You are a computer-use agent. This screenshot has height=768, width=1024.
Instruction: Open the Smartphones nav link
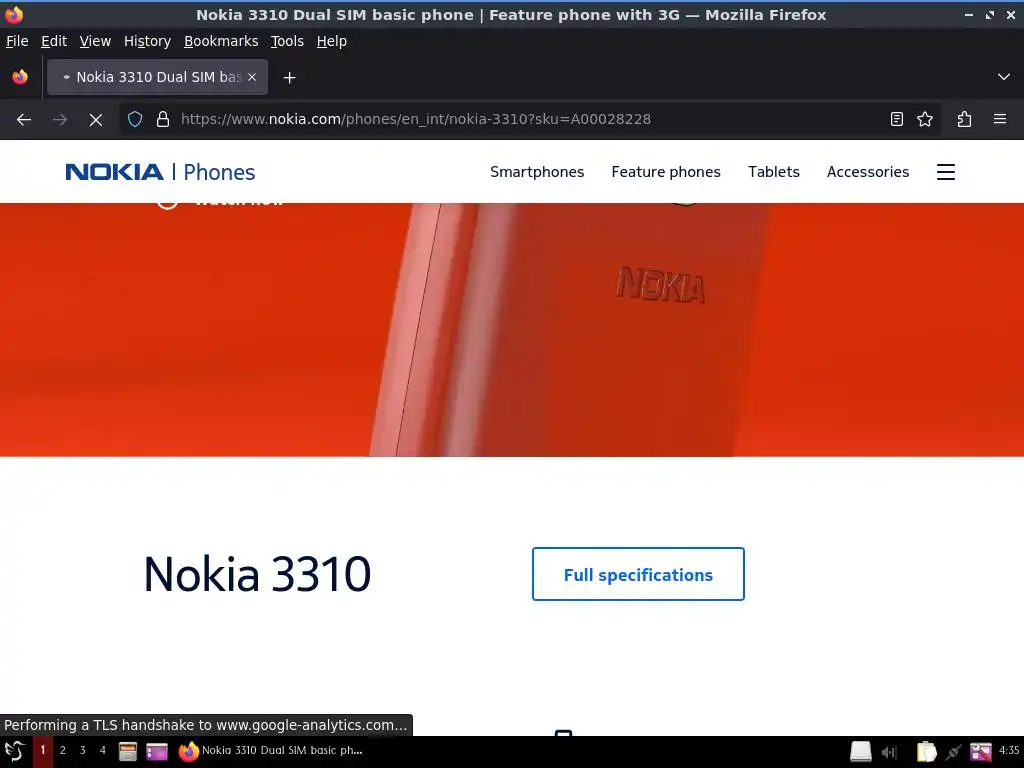[x=537, y=172]
